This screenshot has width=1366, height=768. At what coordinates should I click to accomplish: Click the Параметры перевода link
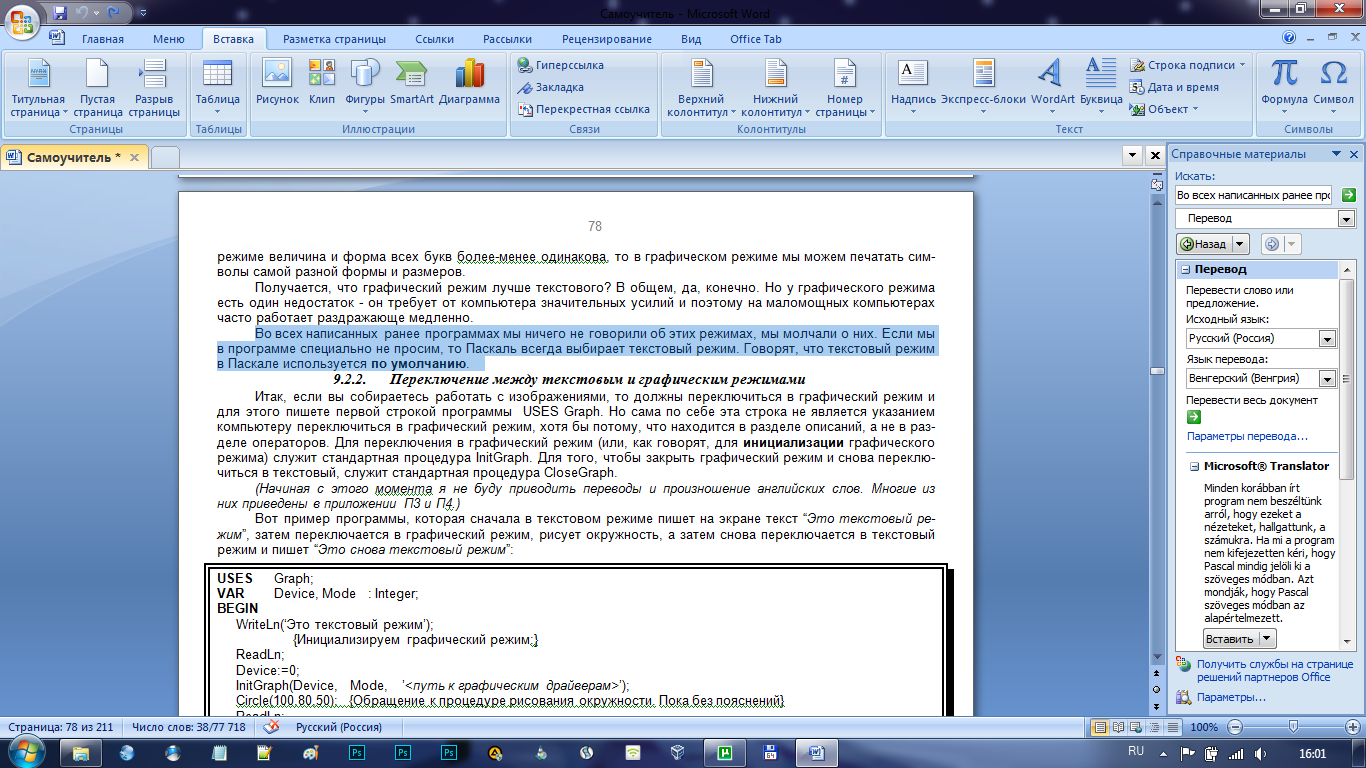pyautogui.click(x=1247, y=436)
